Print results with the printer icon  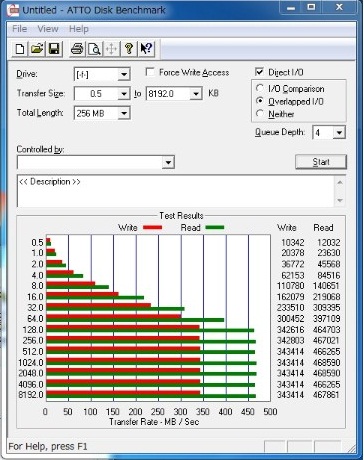point(77,49)
